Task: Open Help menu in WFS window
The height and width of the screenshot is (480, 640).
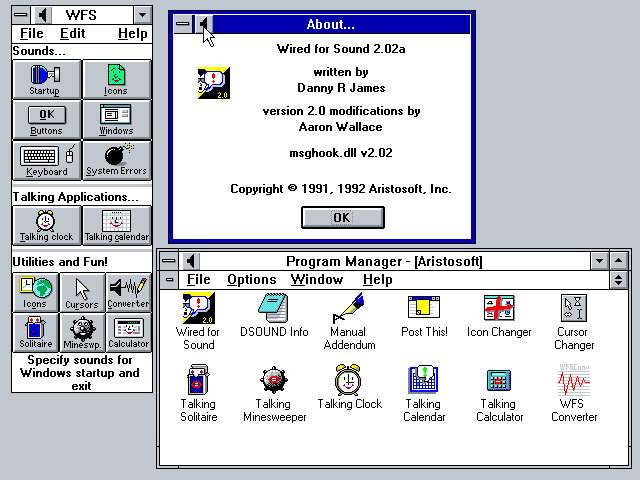Action: point(133,33)
